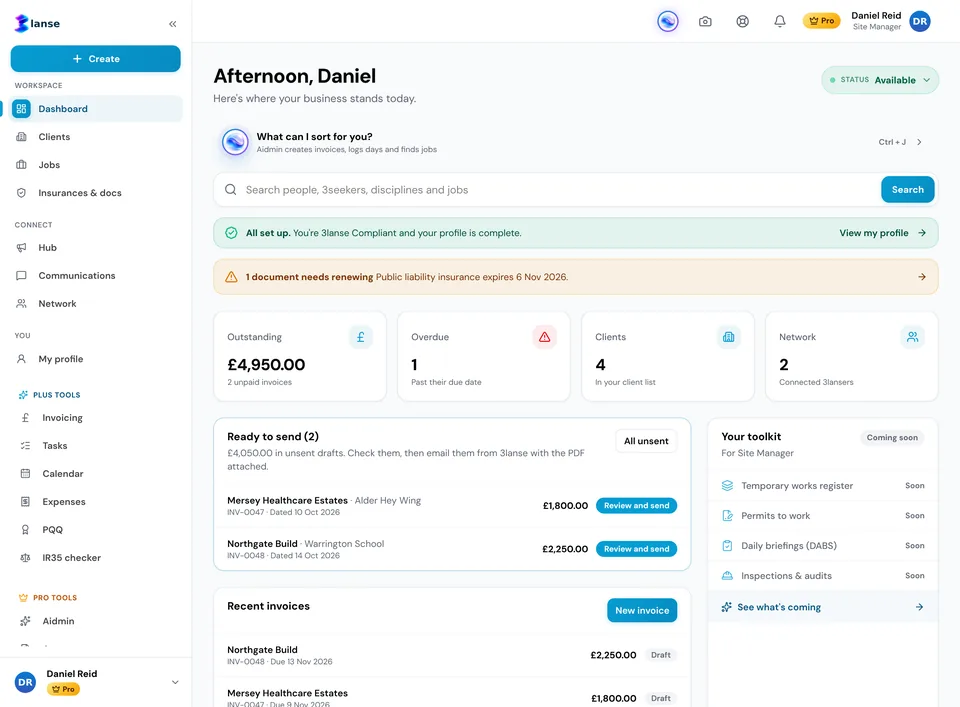Review and send Northgate Build invoice
Viewport: 960px width, 707px height.
click(x=636, y=549)
